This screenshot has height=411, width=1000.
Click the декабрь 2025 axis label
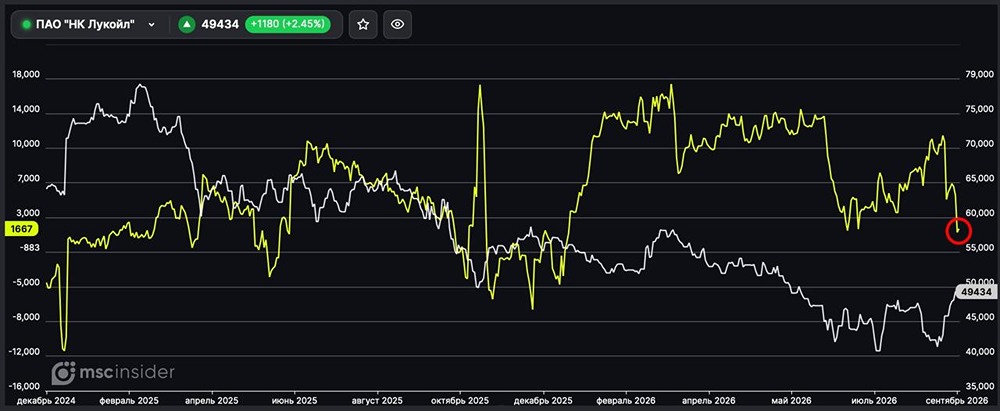pos(543,400)
